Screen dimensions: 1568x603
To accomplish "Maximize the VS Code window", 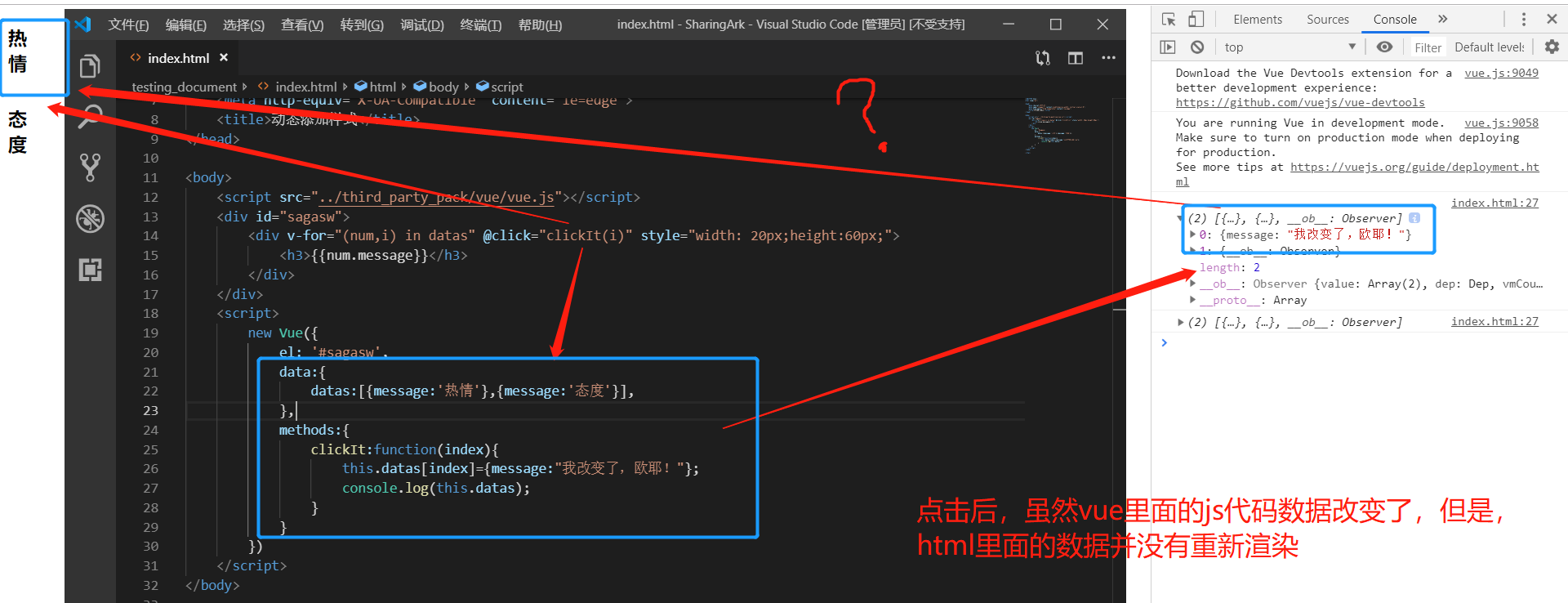I will click(x=1055, y=25).
